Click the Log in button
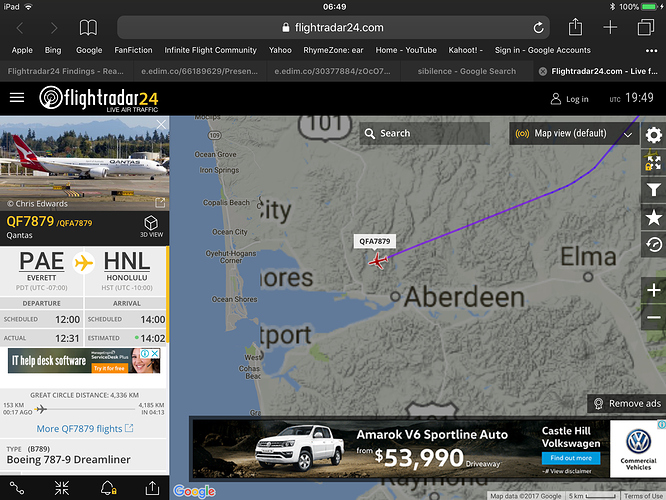The image size is (666, 500). 569,99
